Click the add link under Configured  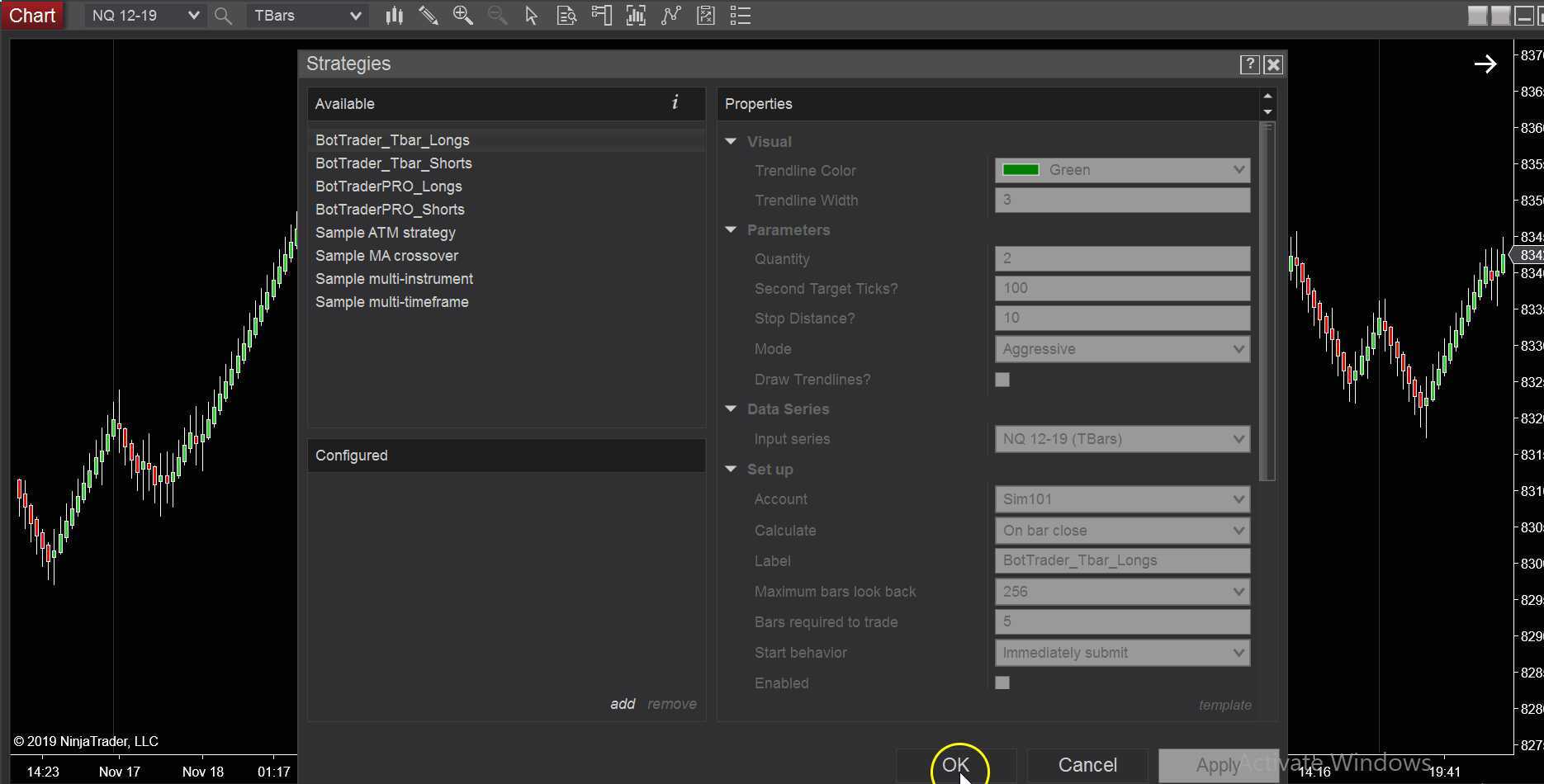(623, 704)
